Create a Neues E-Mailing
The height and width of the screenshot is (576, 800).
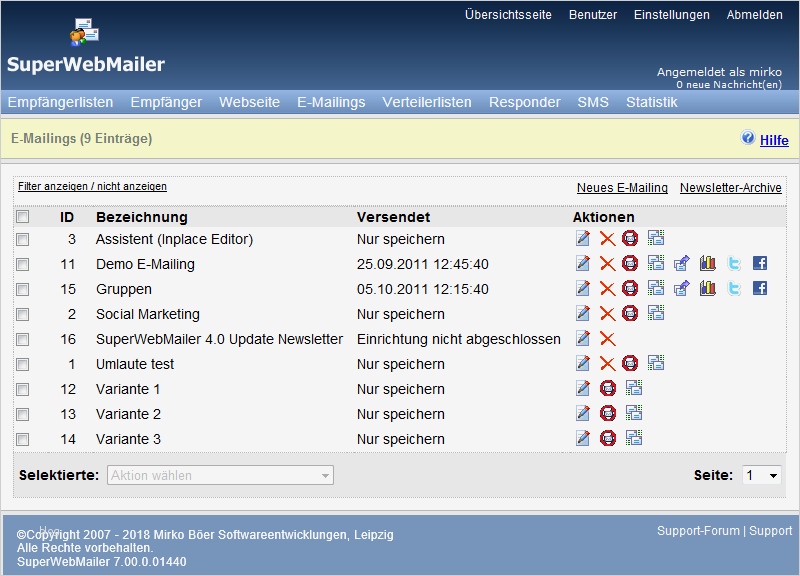click(x=622, y=188)
